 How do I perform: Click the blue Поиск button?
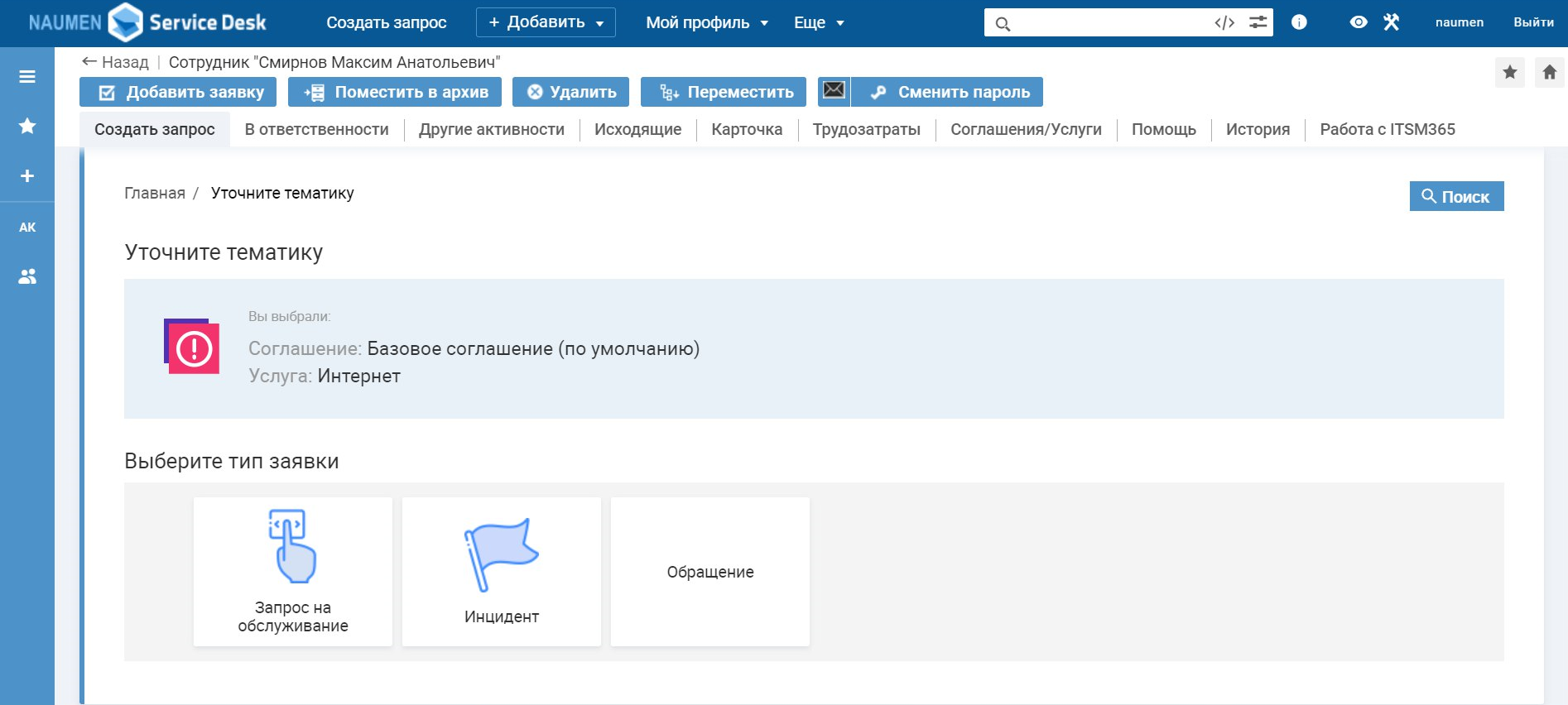click(1456, 196)
